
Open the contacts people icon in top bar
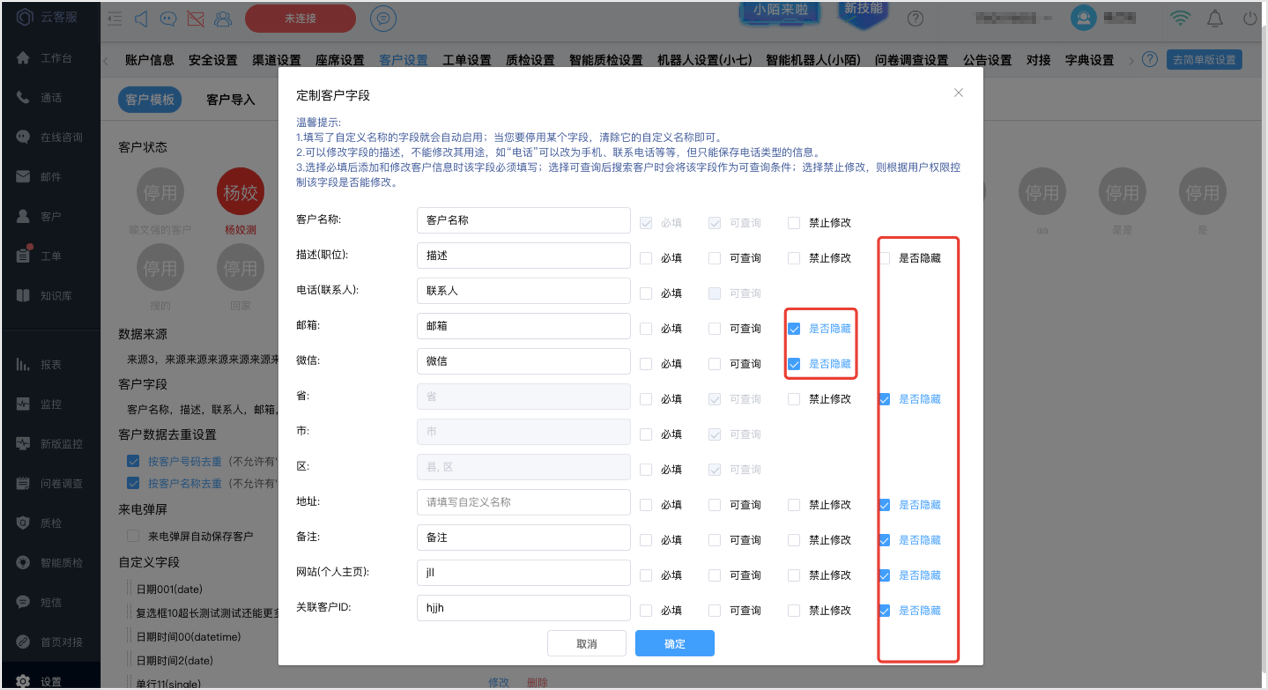coord(222,19)
